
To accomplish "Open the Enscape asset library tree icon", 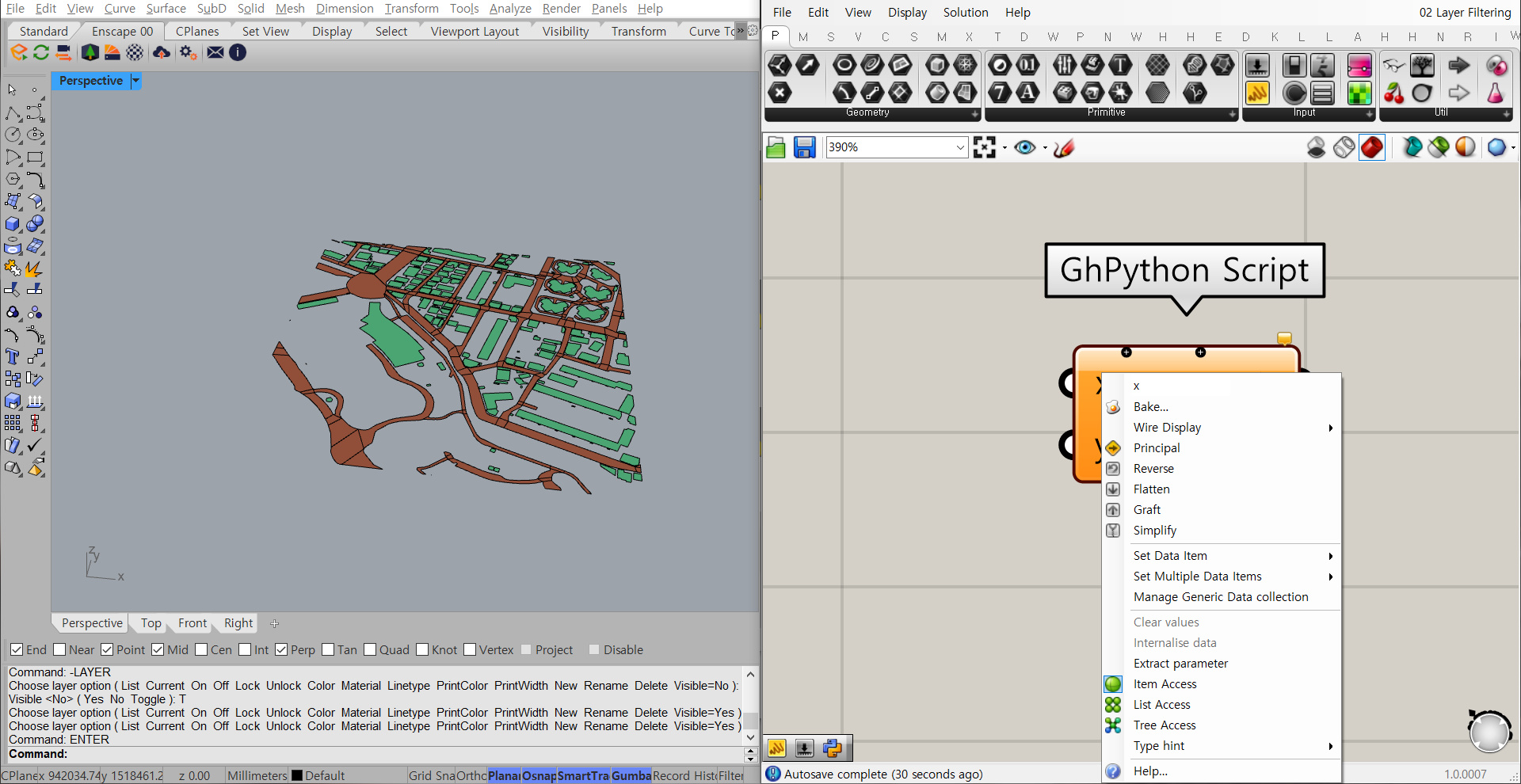I will coord(90,52).
